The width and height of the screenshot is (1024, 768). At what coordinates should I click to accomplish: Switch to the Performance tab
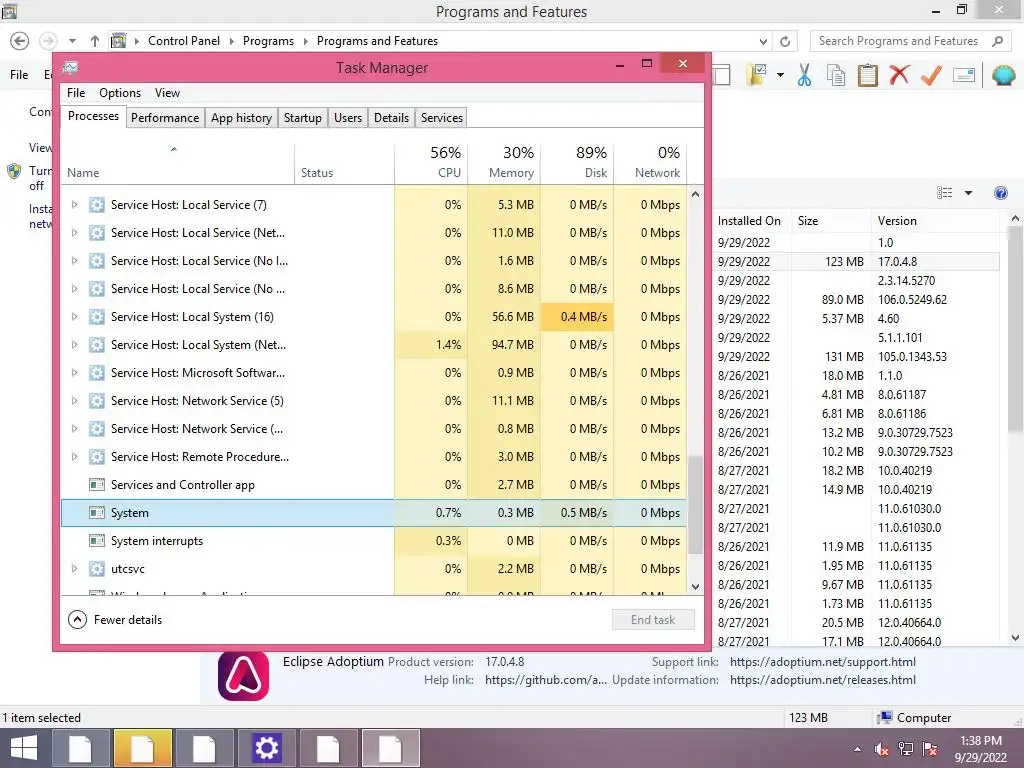pos(165,118)
